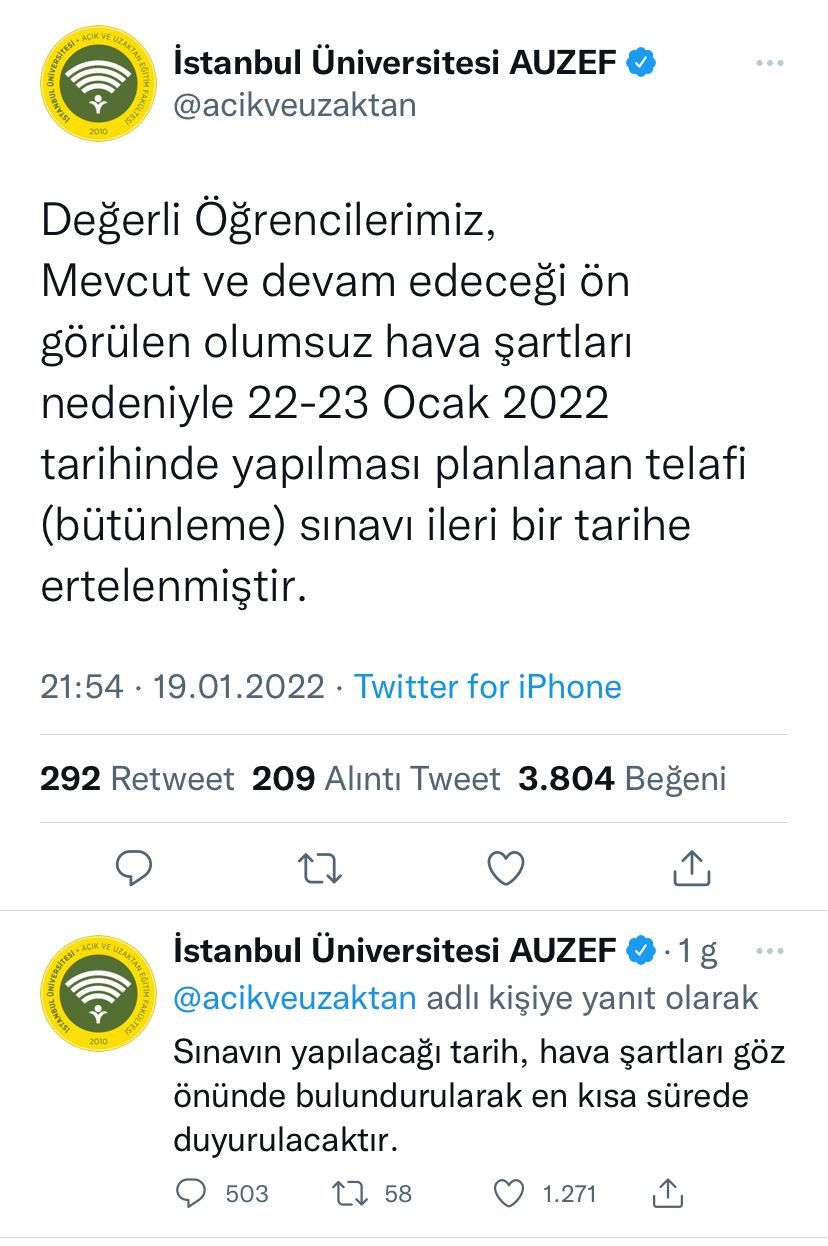This screenshot has width=828, height=1246.
Task: Open the more options menu on the reply tweet
Action: tap(771, 949)
